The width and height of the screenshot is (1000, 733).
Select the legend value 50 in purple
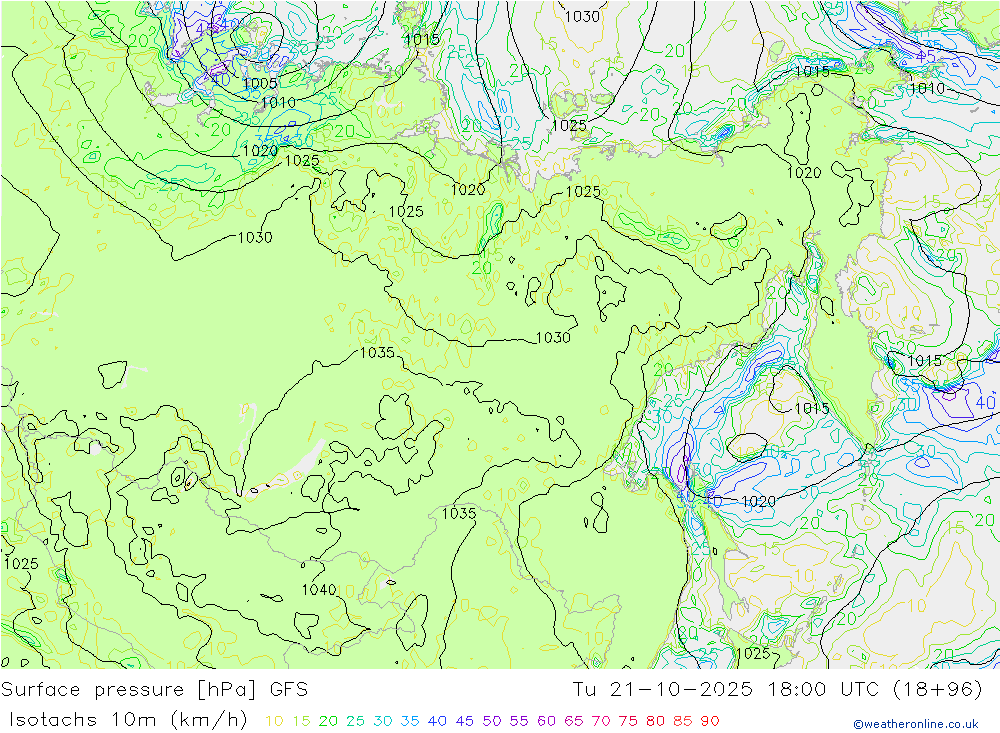pyautogui.click(x=492, y=722)
